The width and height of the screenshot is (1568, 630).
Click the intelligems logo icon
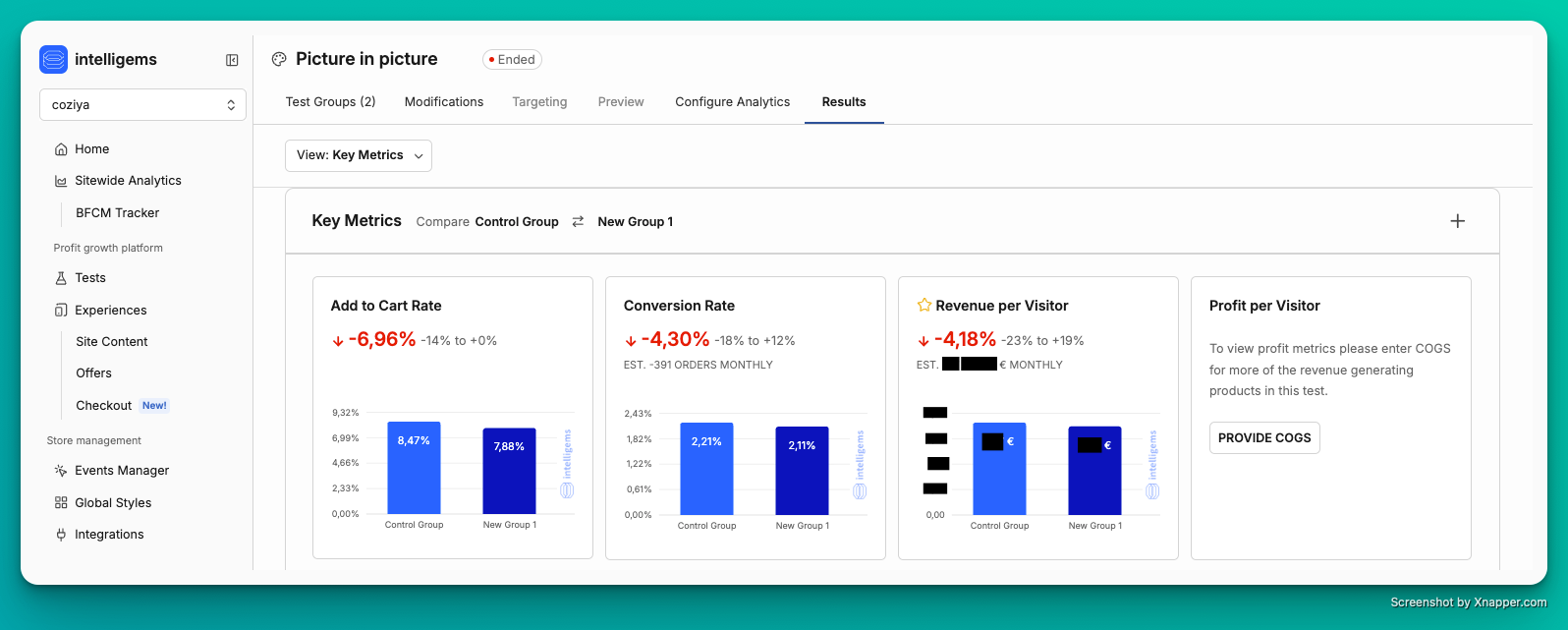pyautogui.click(x=53, y=60)
